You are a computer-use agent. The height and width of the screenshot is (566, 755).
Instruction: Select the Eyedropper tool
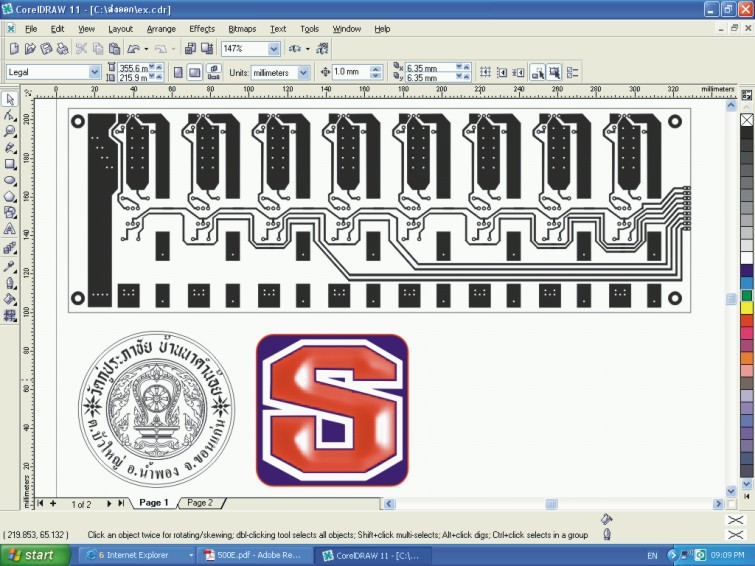10,266
